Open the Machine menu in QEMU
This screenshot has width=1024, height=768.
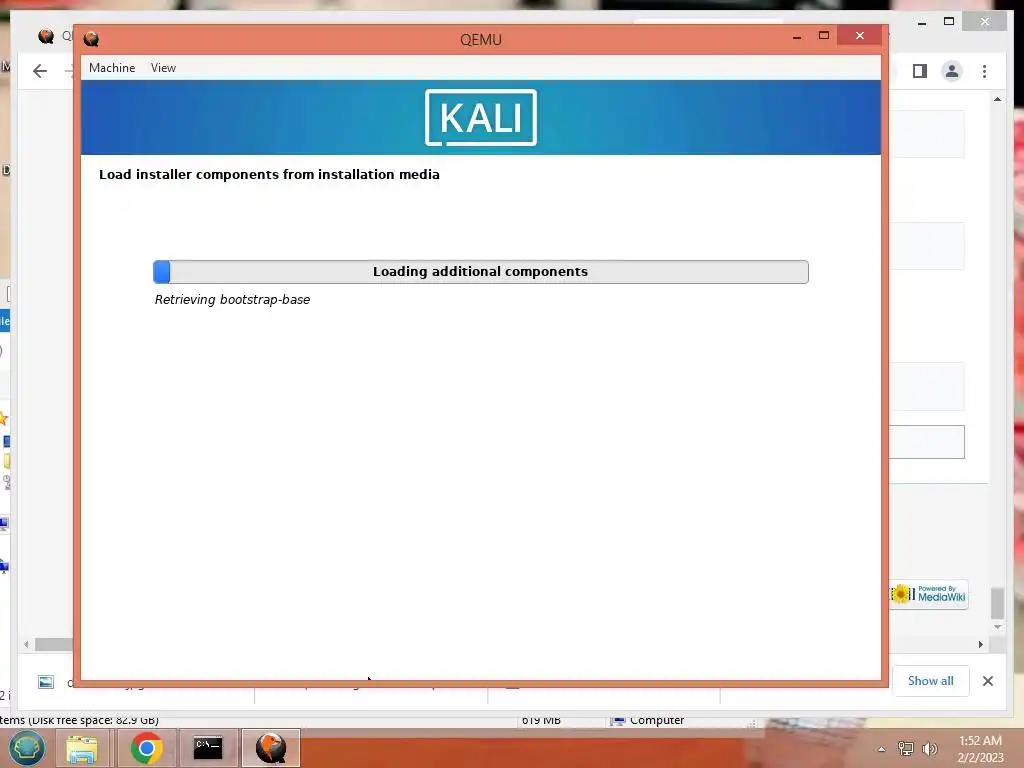[x=112, y=68]
